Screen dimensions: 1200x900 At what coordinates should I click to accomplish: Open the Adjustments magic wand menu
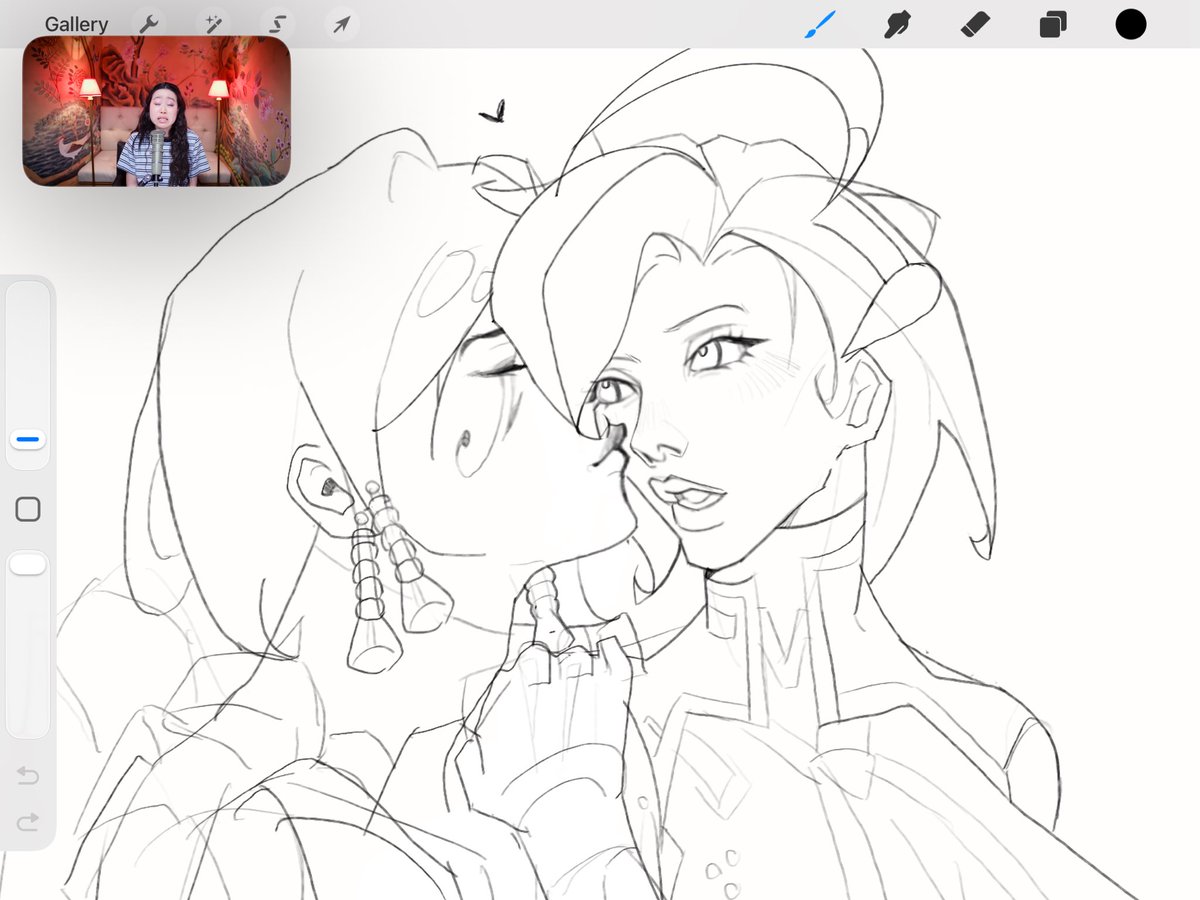pos(212,24)
